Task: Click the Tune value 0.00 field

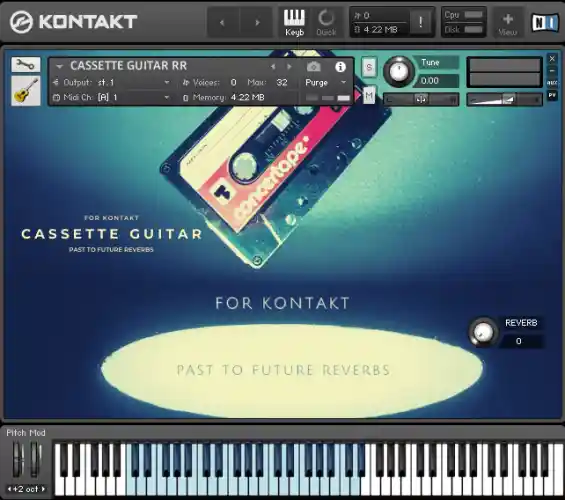Action: 436,81
